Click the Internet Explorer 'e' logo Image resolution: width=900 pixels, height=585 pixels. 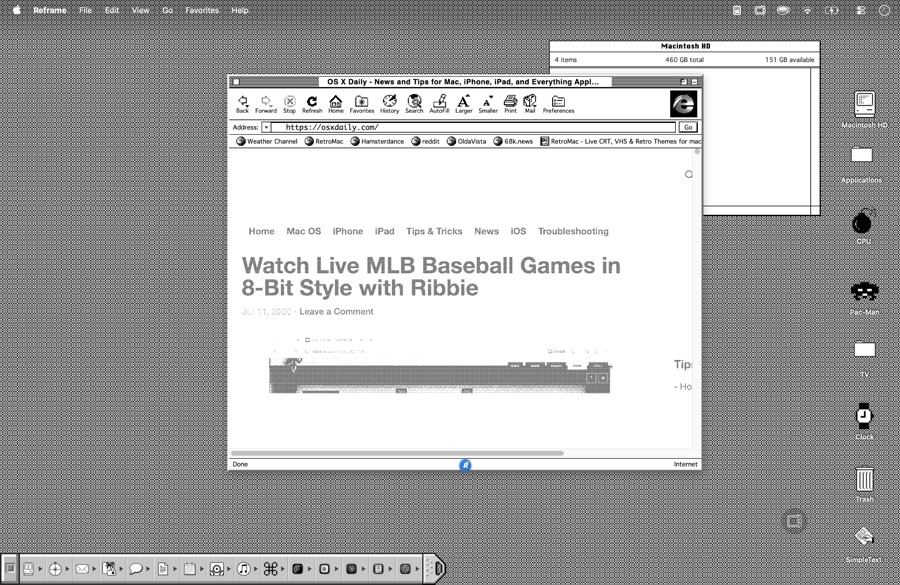click(x=683, y=104)
